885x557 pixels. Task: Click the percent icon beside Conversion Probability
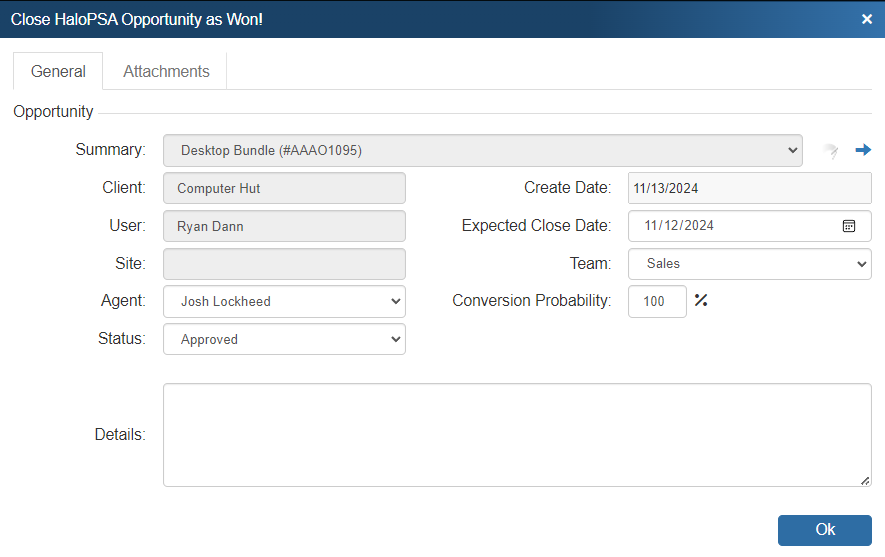[701, 301]
